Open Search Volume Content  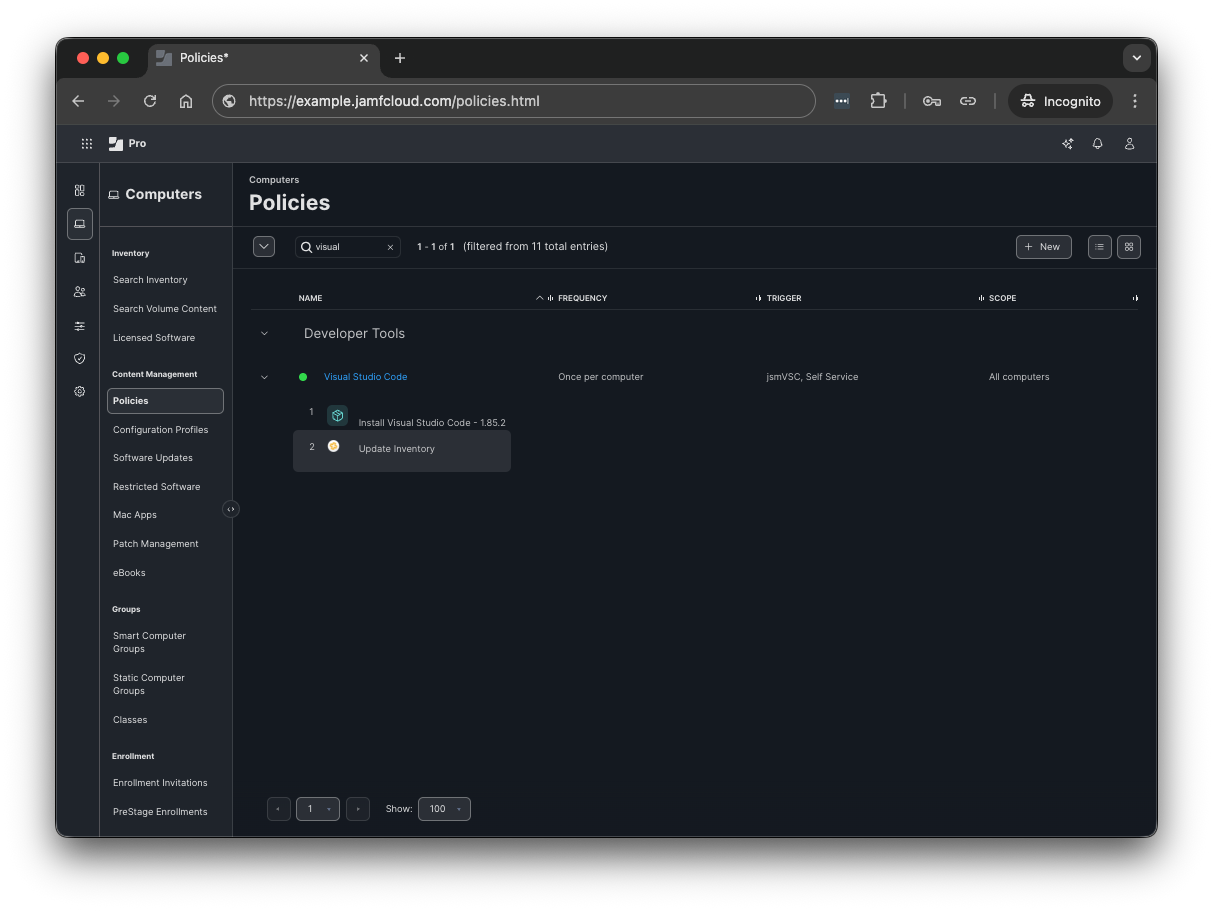pos(165,309)
